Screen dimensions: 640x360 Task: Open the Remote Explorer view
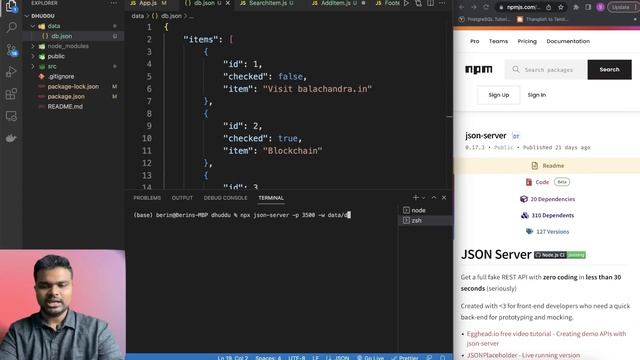click(11, 116)
